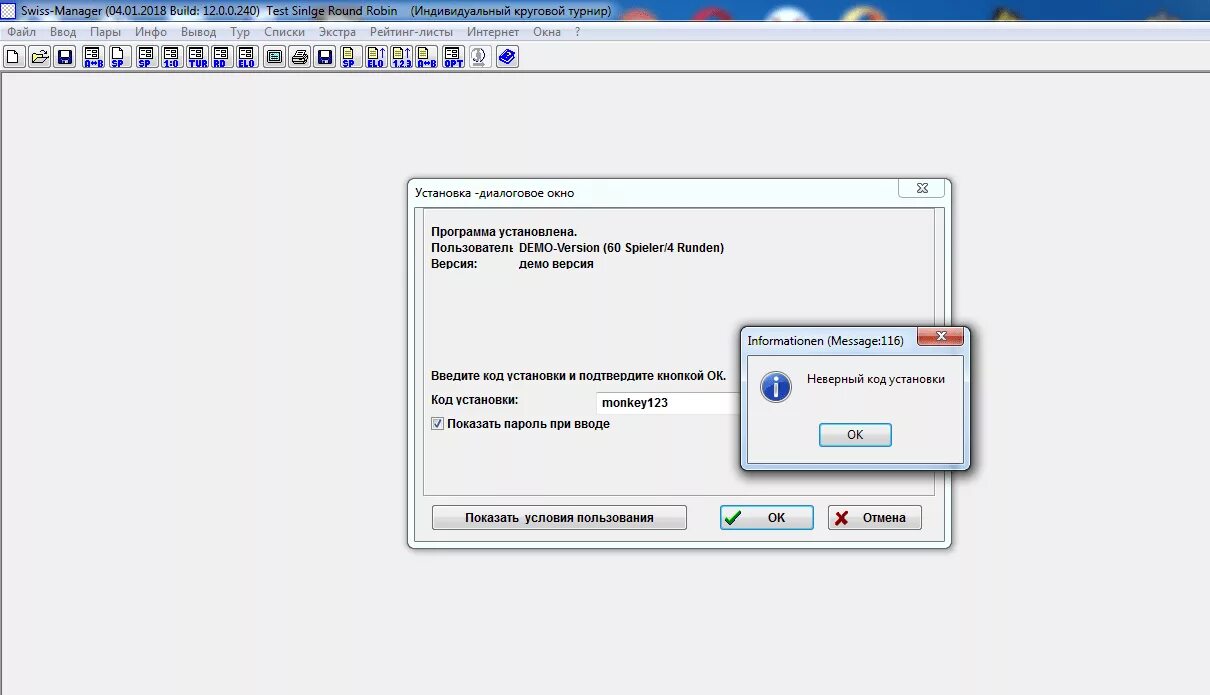Open the Рейтинг-листы menu

pyautogui.click(x=412, y=32)
